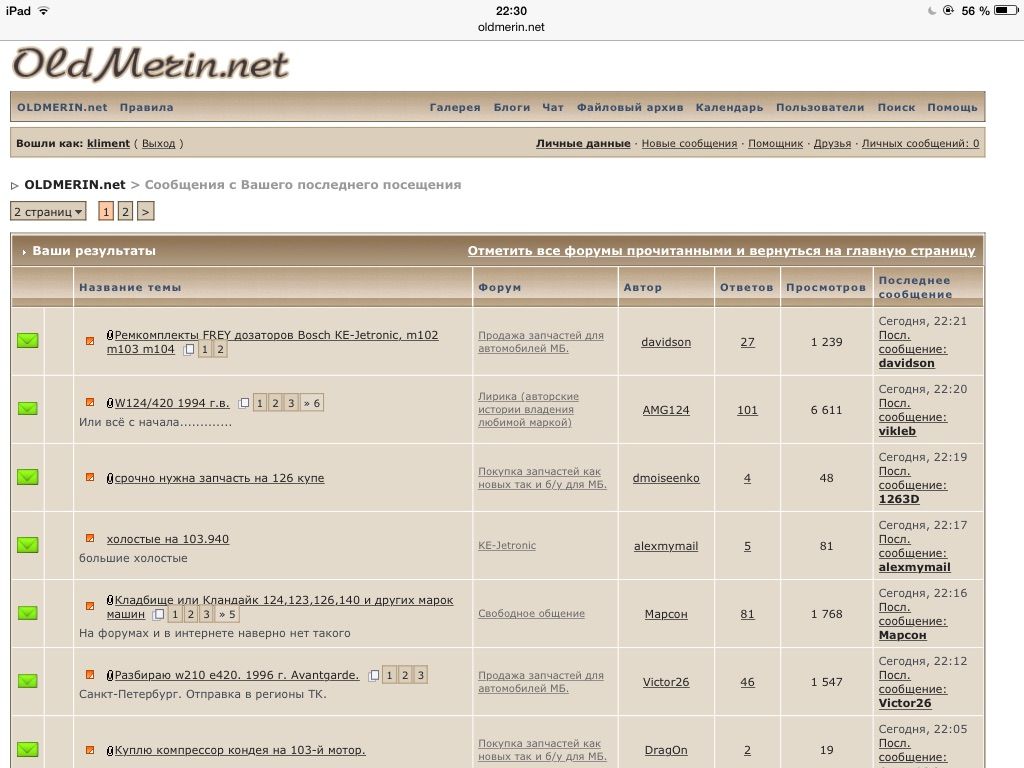1024x768 pixels.
Task: Click the orange new-post icon beside W124/420 1994 г.в.
Action: click(90, 403)
